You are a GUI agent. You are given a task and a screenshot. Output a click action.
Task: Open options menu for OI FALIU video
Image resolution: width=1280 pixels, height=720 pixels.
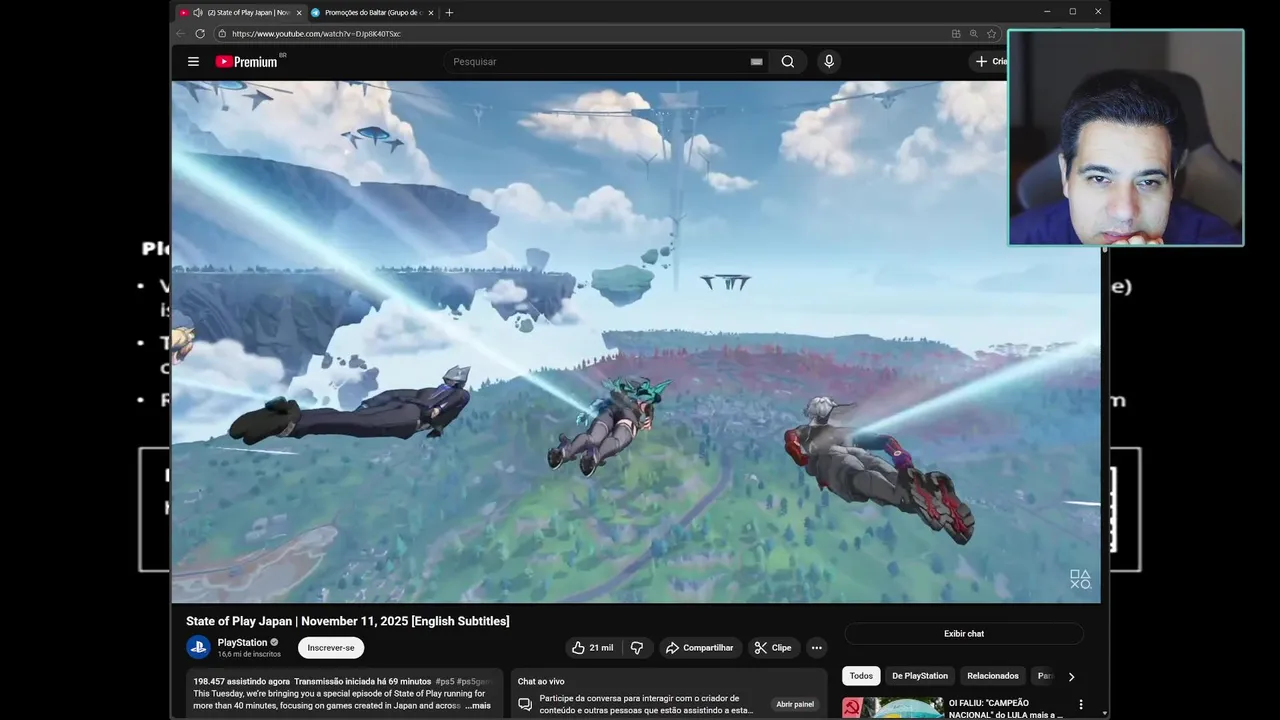click(x=1080, y=704)
